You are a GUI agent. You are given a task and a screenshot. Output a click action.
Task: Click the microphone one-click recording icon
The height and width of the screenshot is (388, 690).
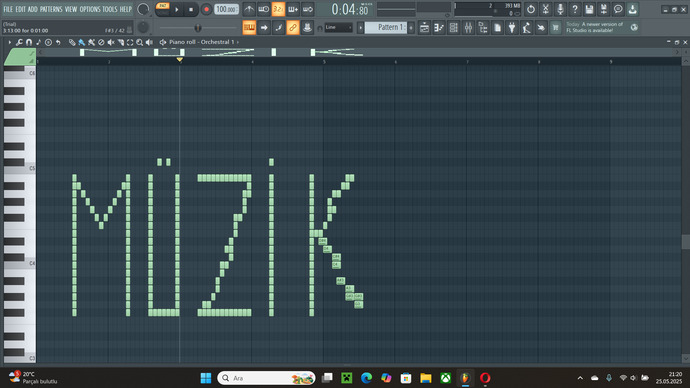[x=560, y=9]
